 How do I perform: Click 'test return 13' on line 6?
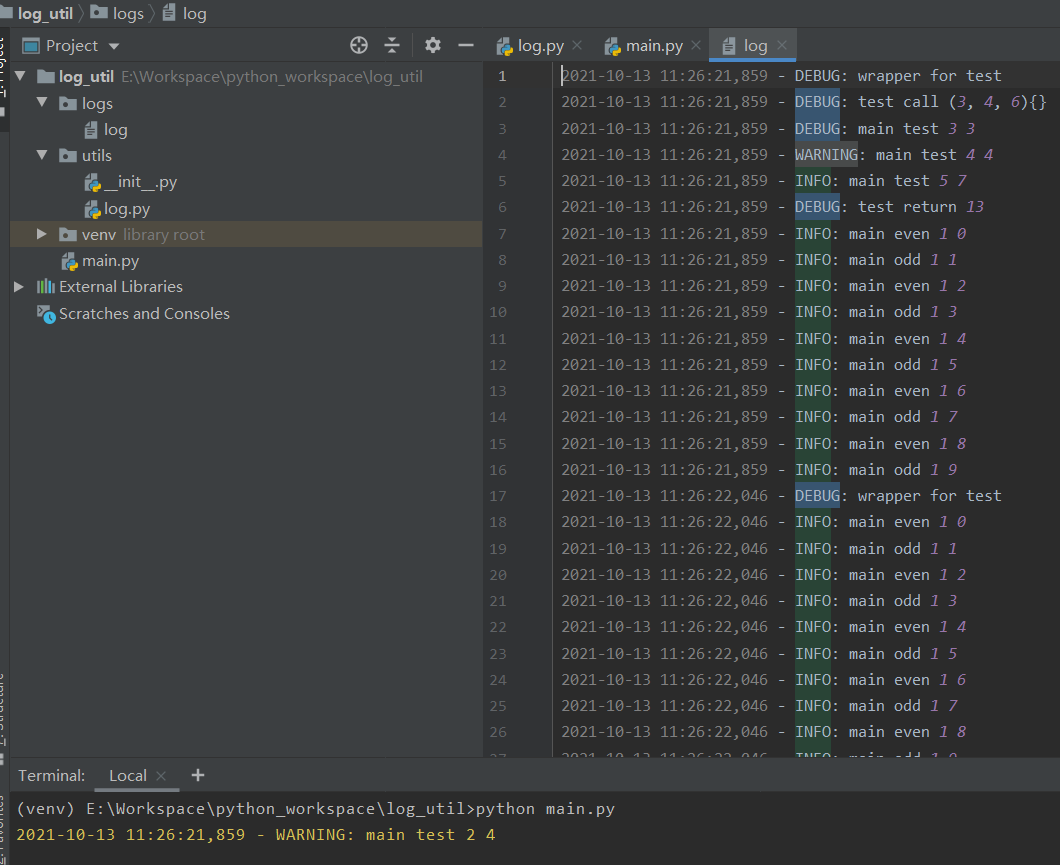coord(921,207)
